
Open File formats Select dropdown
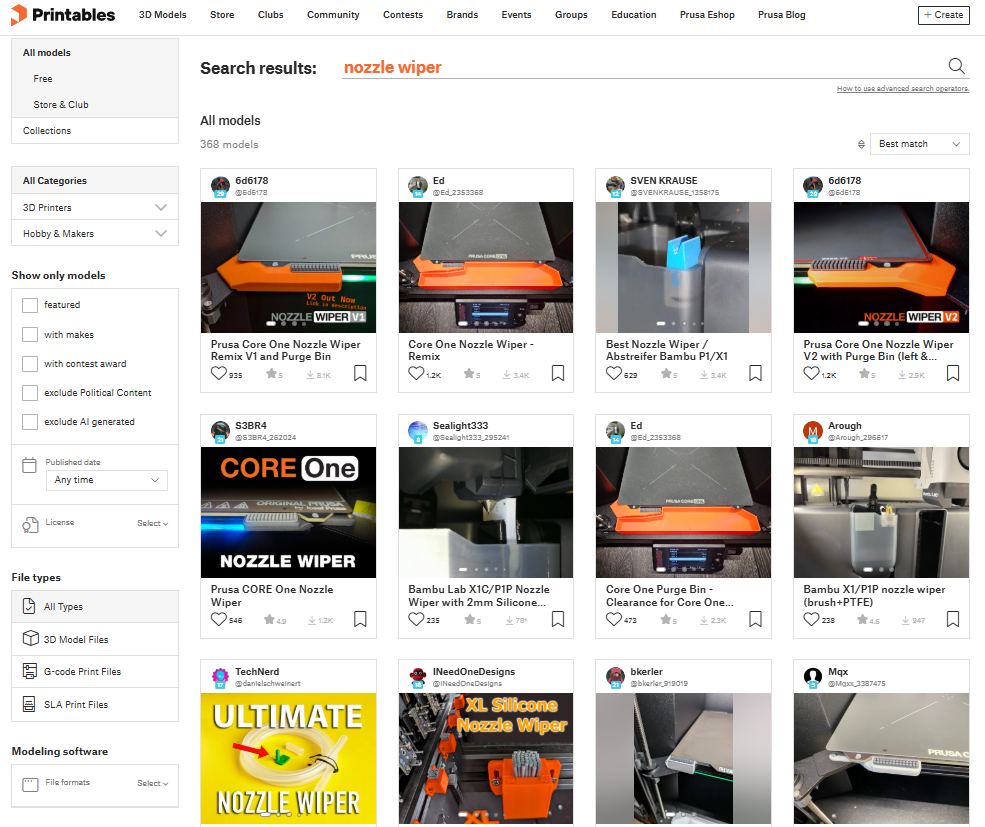[153, 783]
